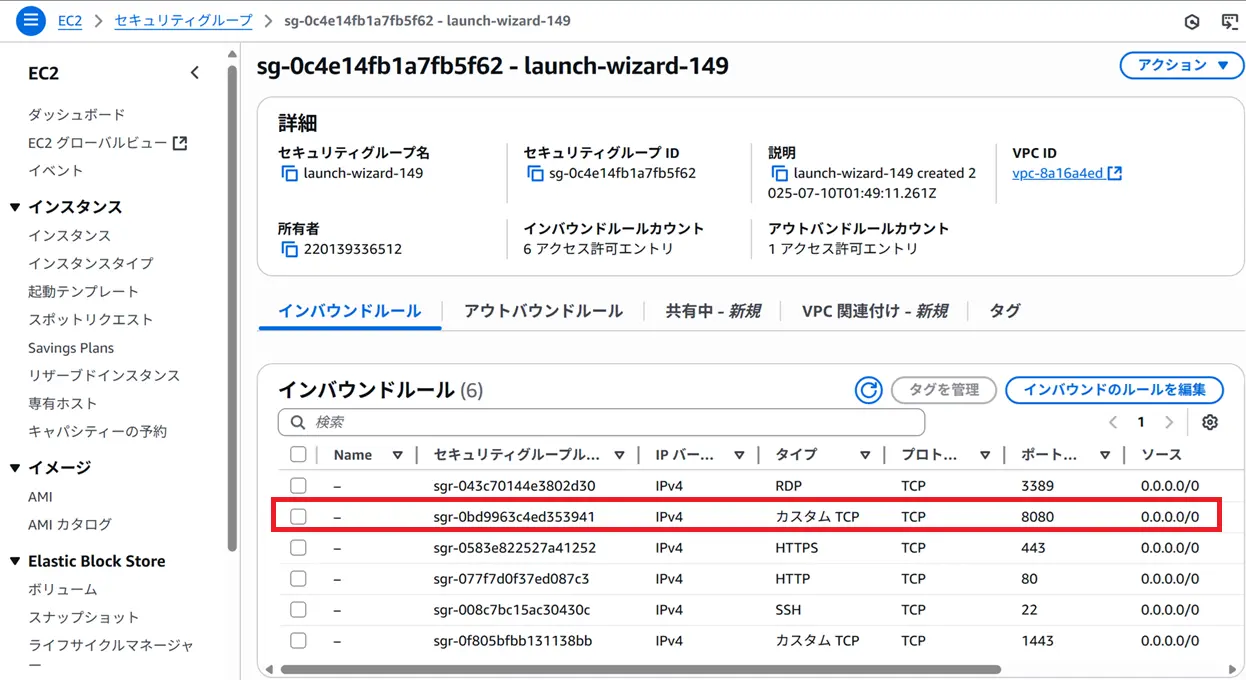Sort by IP バージョン column arrow

[x=739, y=455]
